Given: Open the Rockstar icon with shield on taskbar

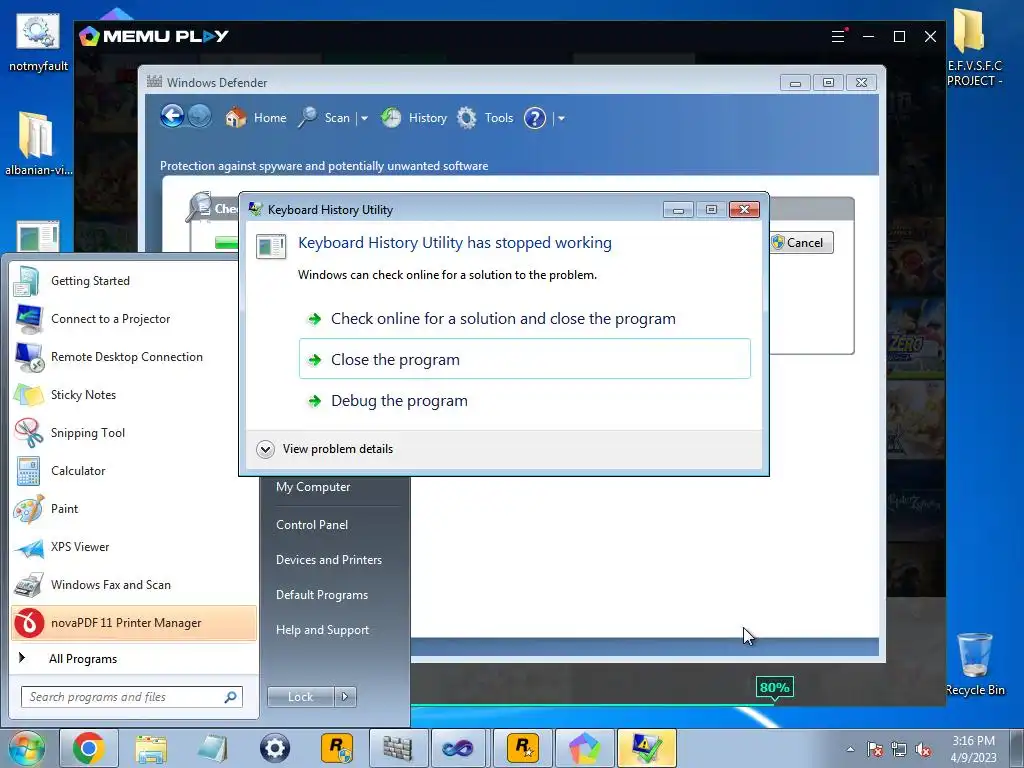Looking at the screenshot, I should (x=337, y=748).
